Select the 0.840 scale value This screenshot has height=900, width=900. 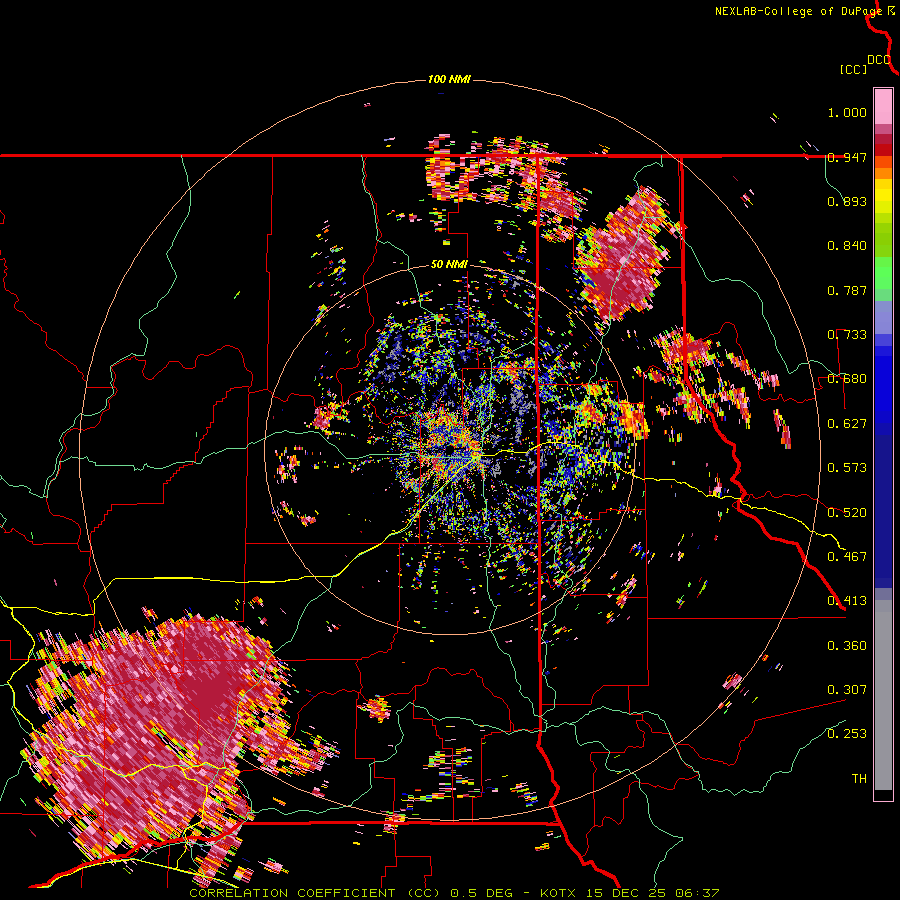(x=847, y=246)
